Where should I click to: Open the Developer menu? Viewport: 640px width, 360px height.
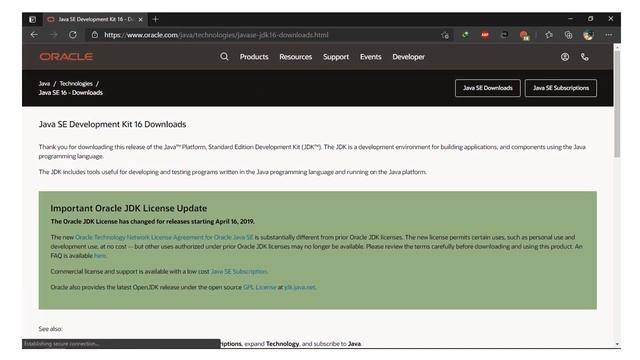pyautogui.click(x=409, y=57)
